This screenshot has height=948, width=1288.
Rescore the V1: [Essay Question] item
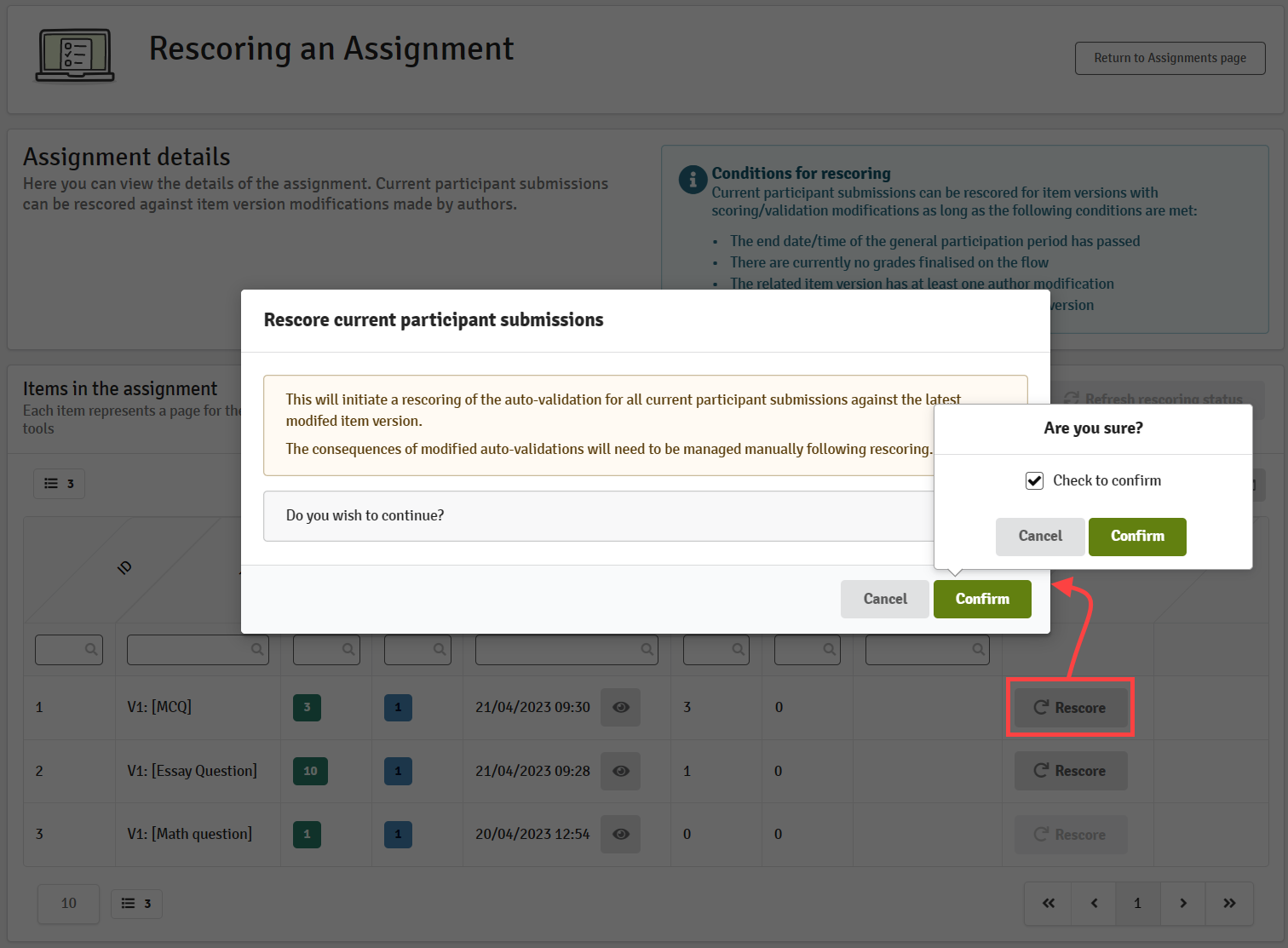coord(1070,771)
